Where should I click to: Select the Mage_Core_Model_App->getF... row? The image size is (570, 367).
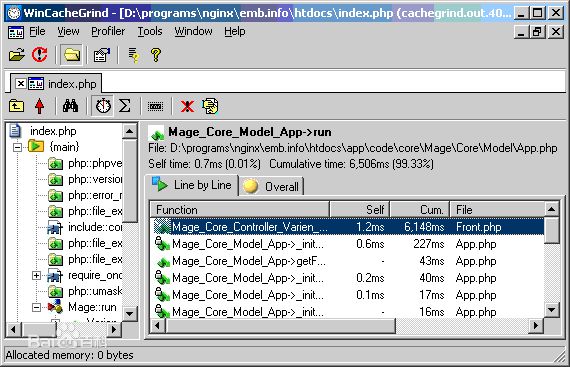pyautogui.click(x=347, y=261)
